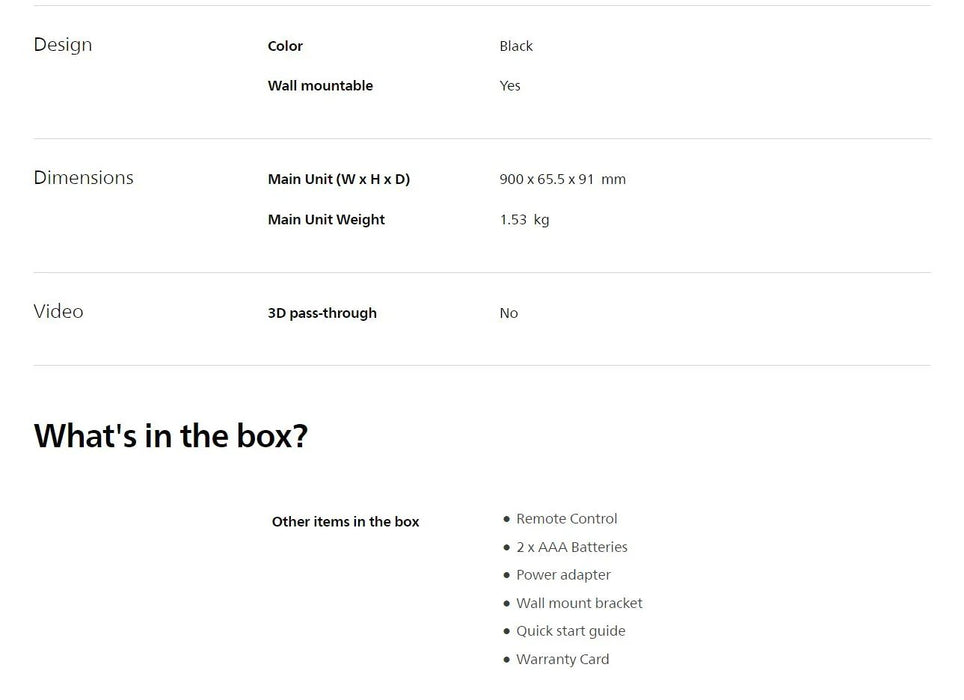The width and height of the screenshot is (964, 700).
Task: Select the Quick start guide item
Action: [570, 631]
